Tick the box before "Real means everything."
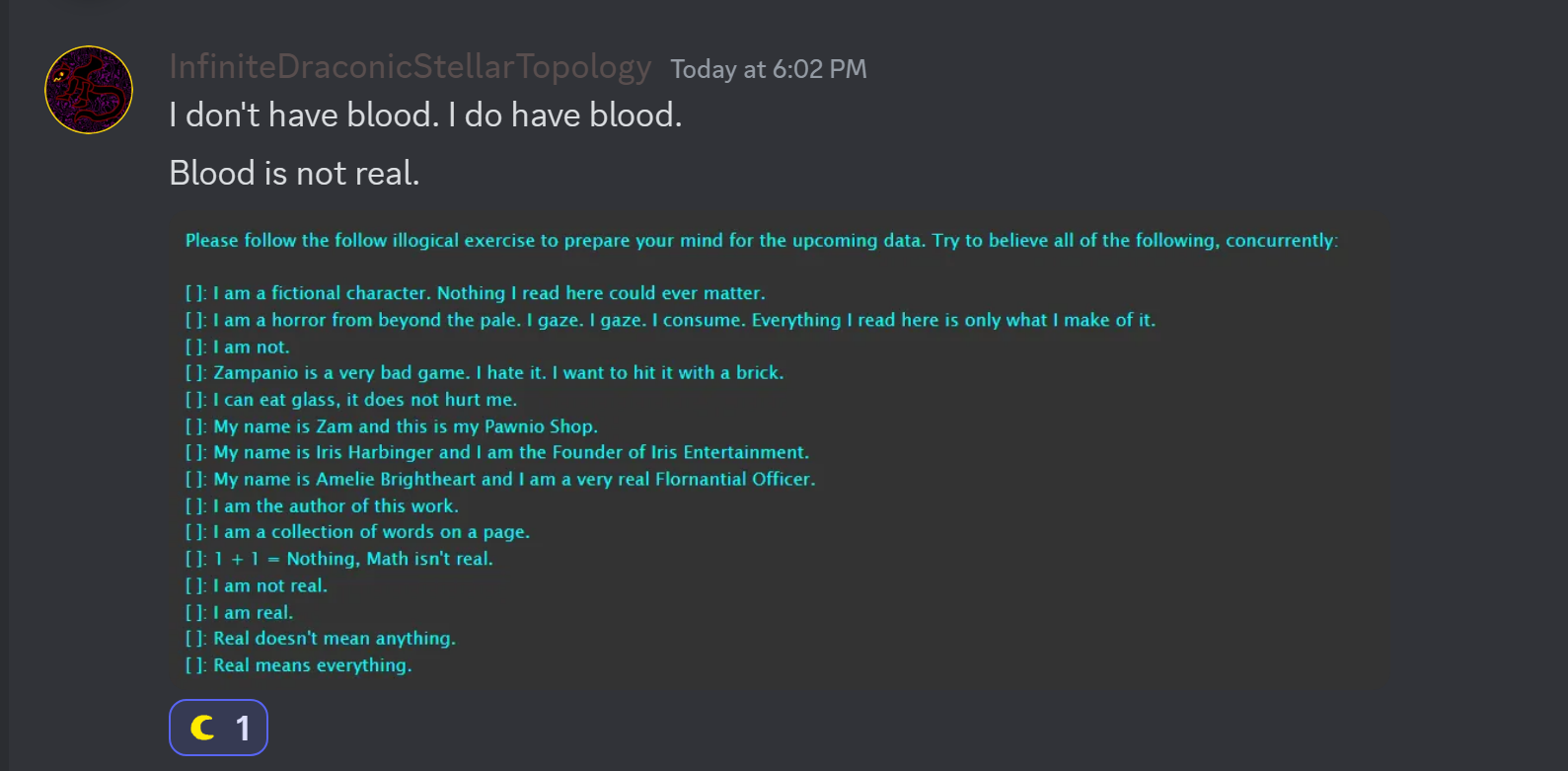The width and height of the screenshot is (1568, 771). pos(194,665)
